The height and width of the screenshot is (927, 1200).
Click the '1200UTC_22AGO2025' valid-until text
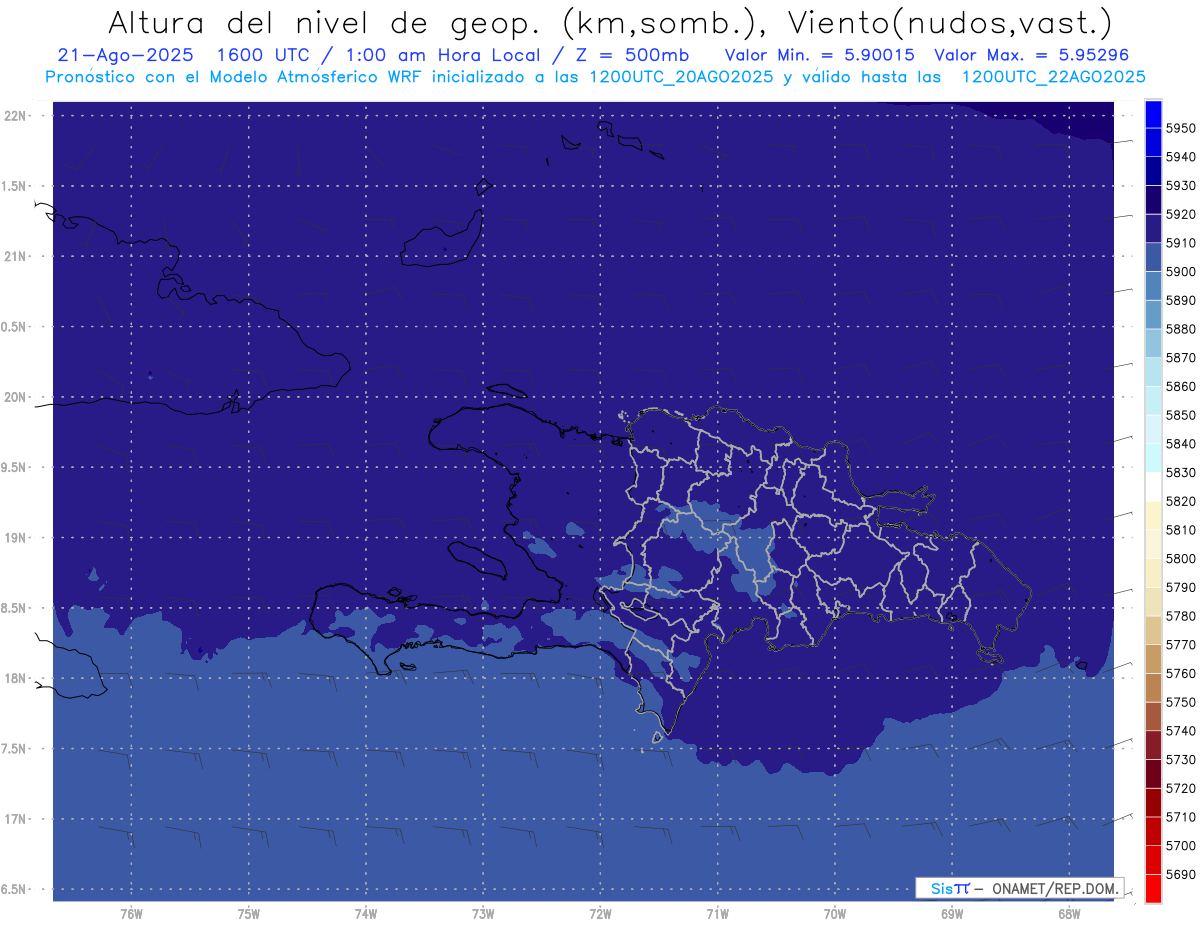tap(1053, 77)
